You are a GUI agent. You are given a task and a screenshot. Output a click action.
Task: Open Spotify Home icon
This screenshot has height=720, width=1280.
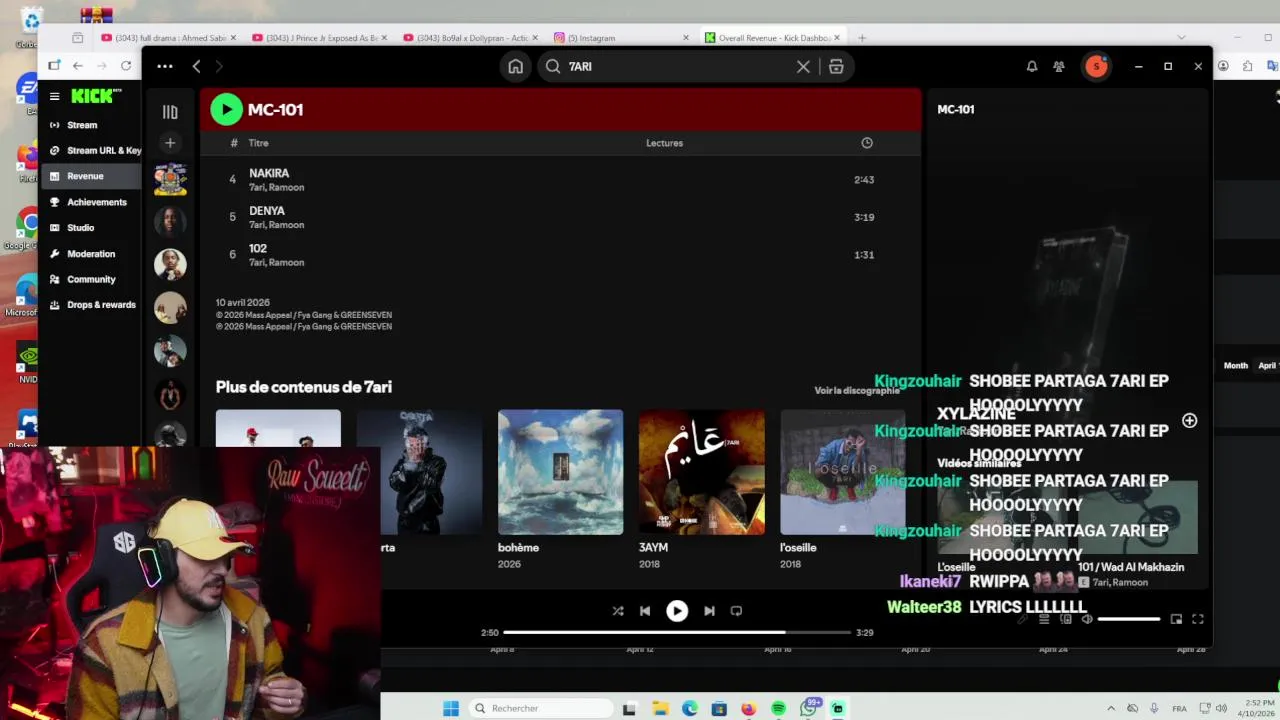pos(515,66)
